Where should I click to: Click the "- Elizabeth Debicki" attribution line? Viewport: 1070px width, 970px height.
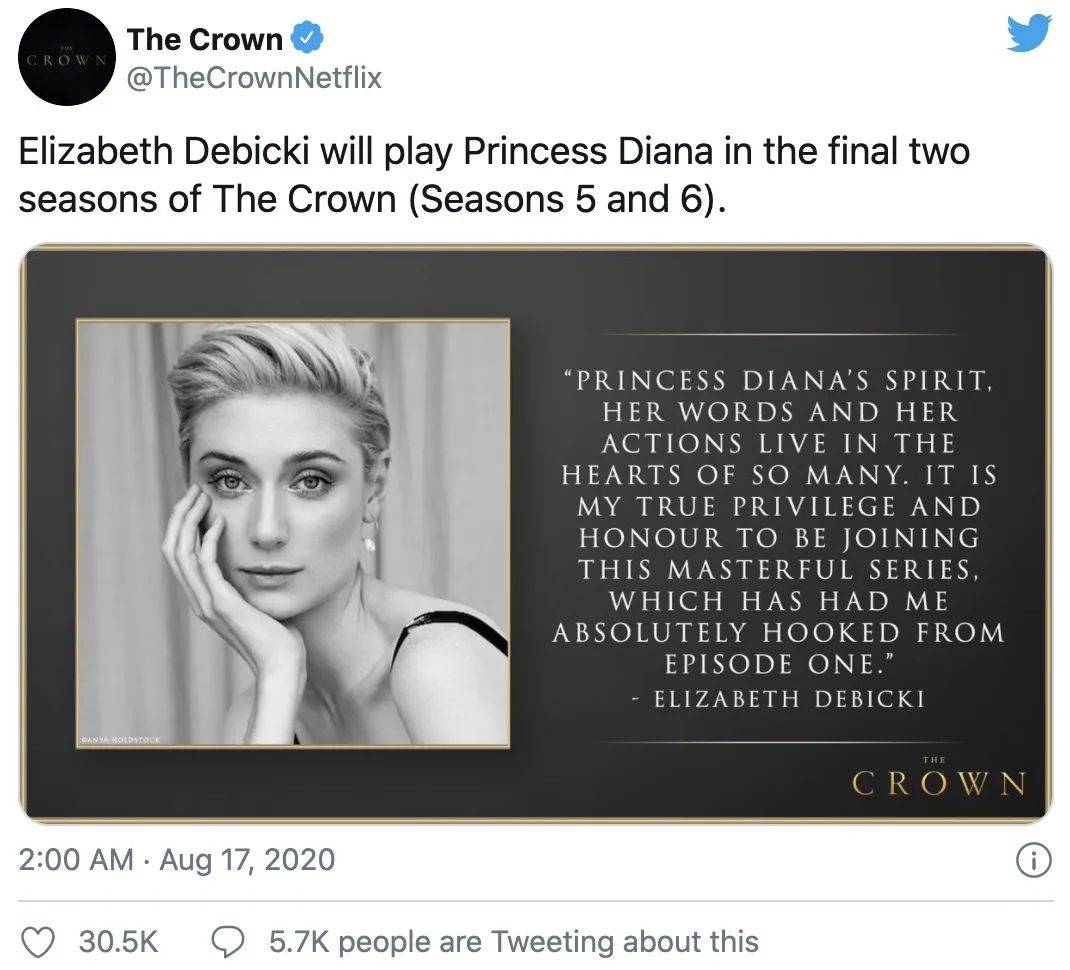click(778, 699)
